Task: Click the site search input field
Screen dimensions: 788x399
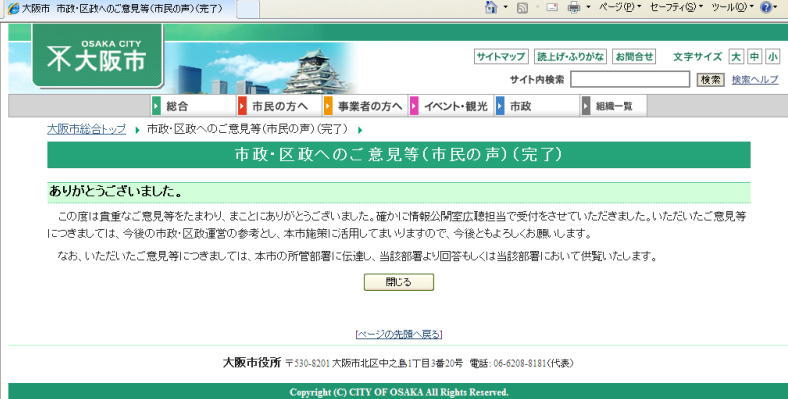Action: tap(630, 79)
